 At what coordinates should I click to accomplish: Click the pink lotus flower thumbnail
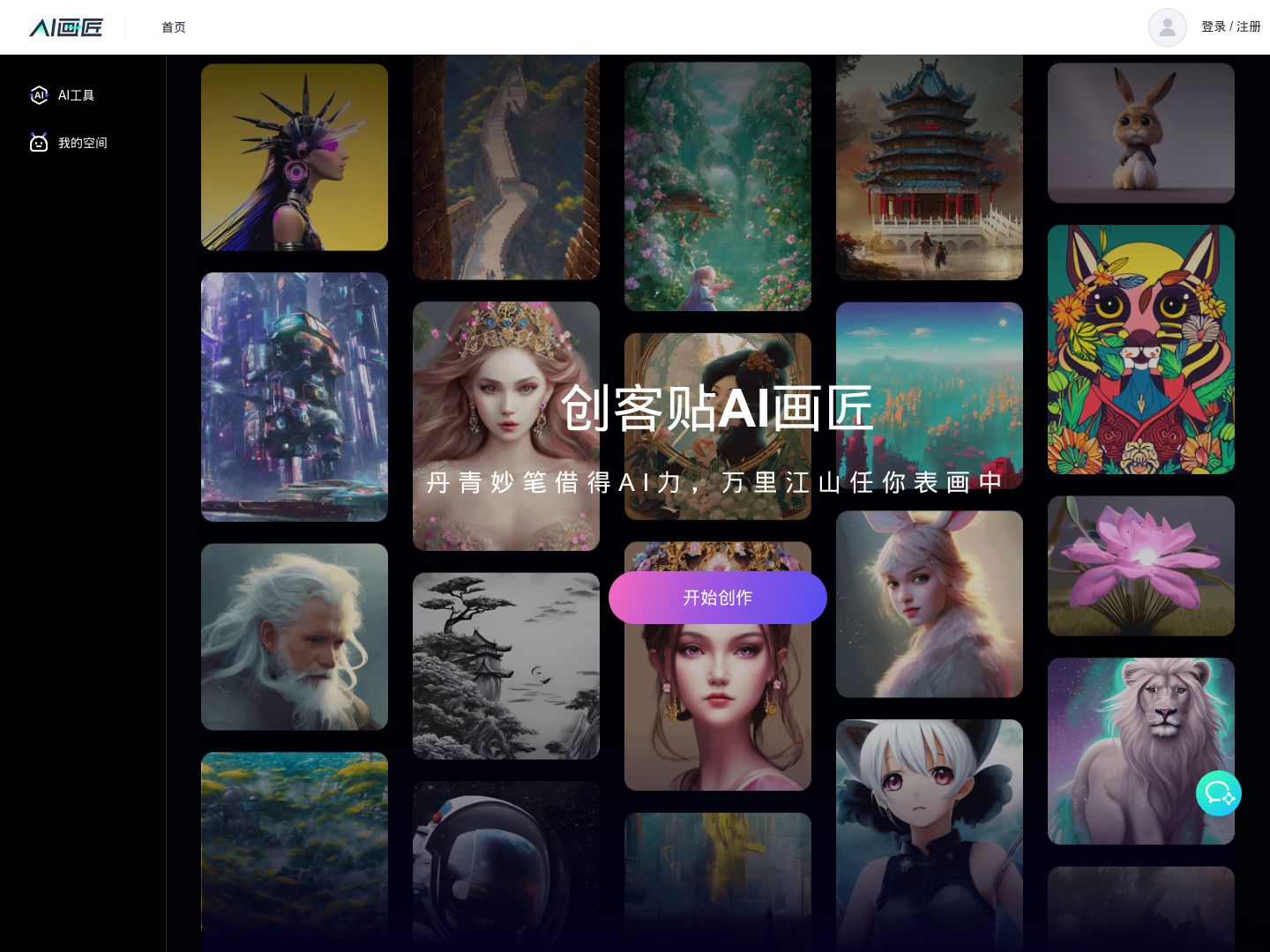[1141, 566]
